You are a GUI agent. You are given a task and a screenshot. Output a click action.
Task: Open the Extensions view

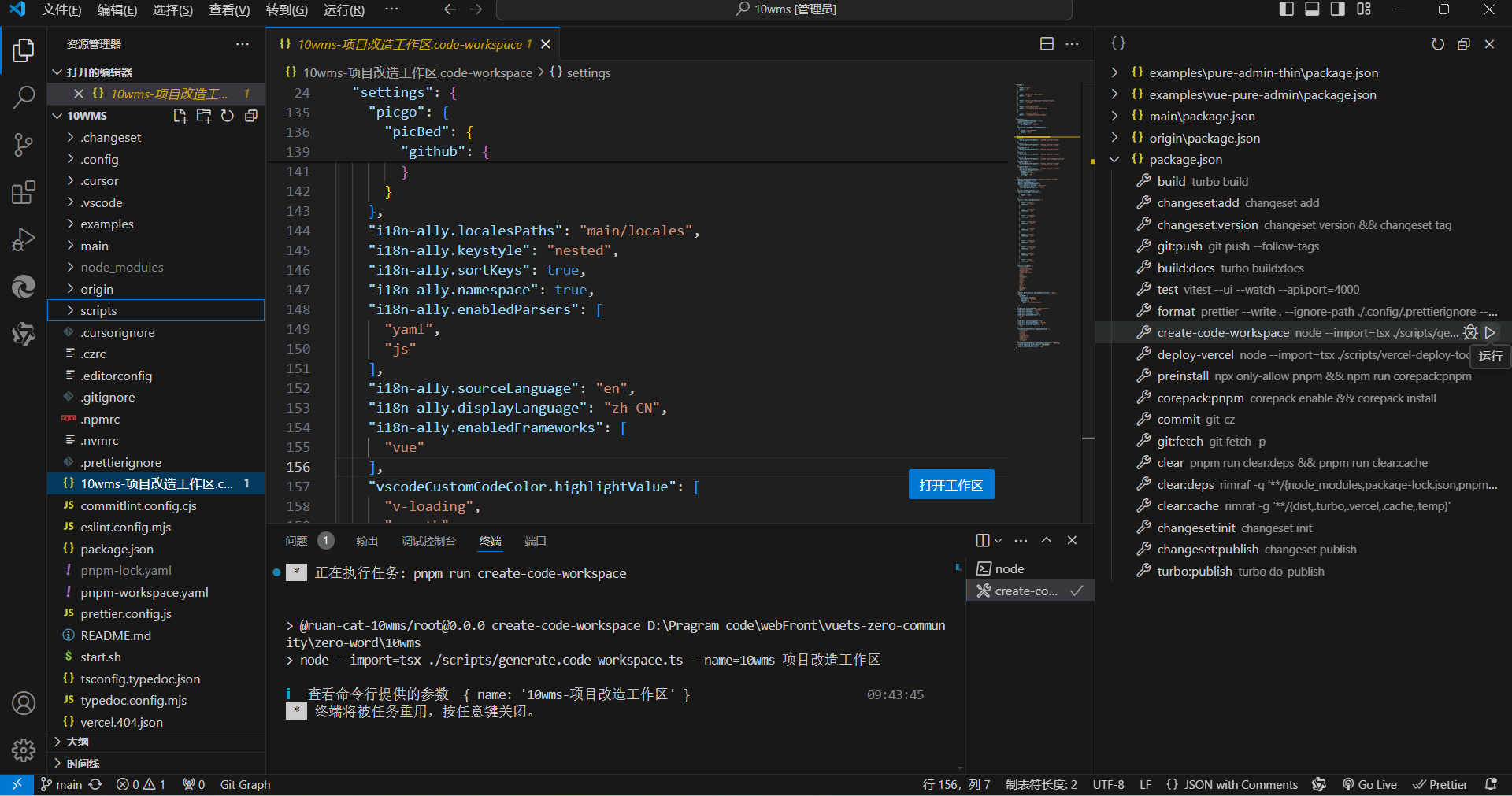click(x=24, y=192)
